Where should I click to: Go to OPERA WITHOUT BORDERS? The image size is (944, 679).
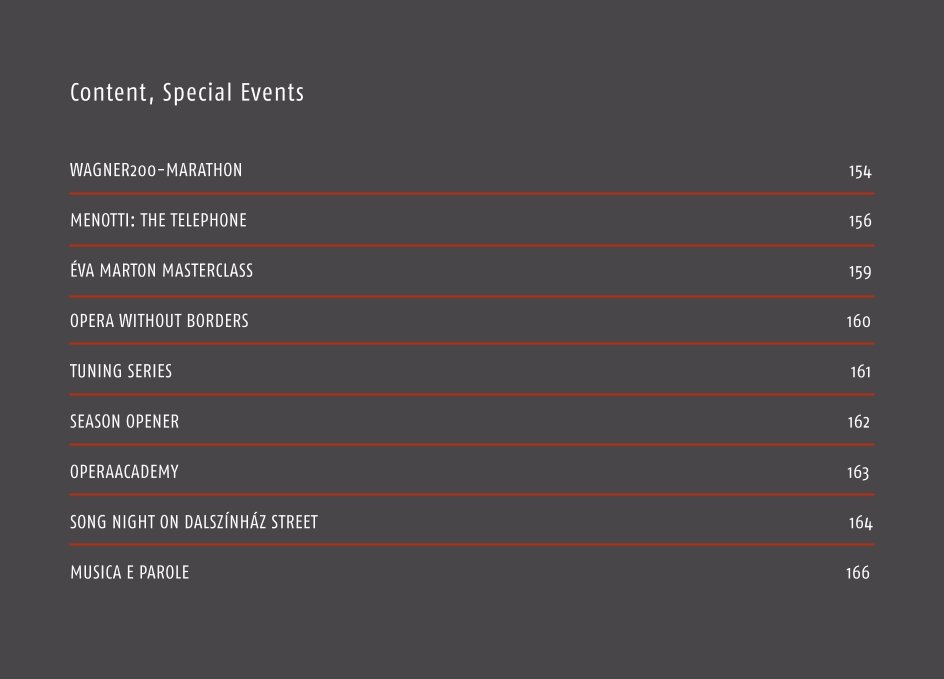tap(159, 321)
